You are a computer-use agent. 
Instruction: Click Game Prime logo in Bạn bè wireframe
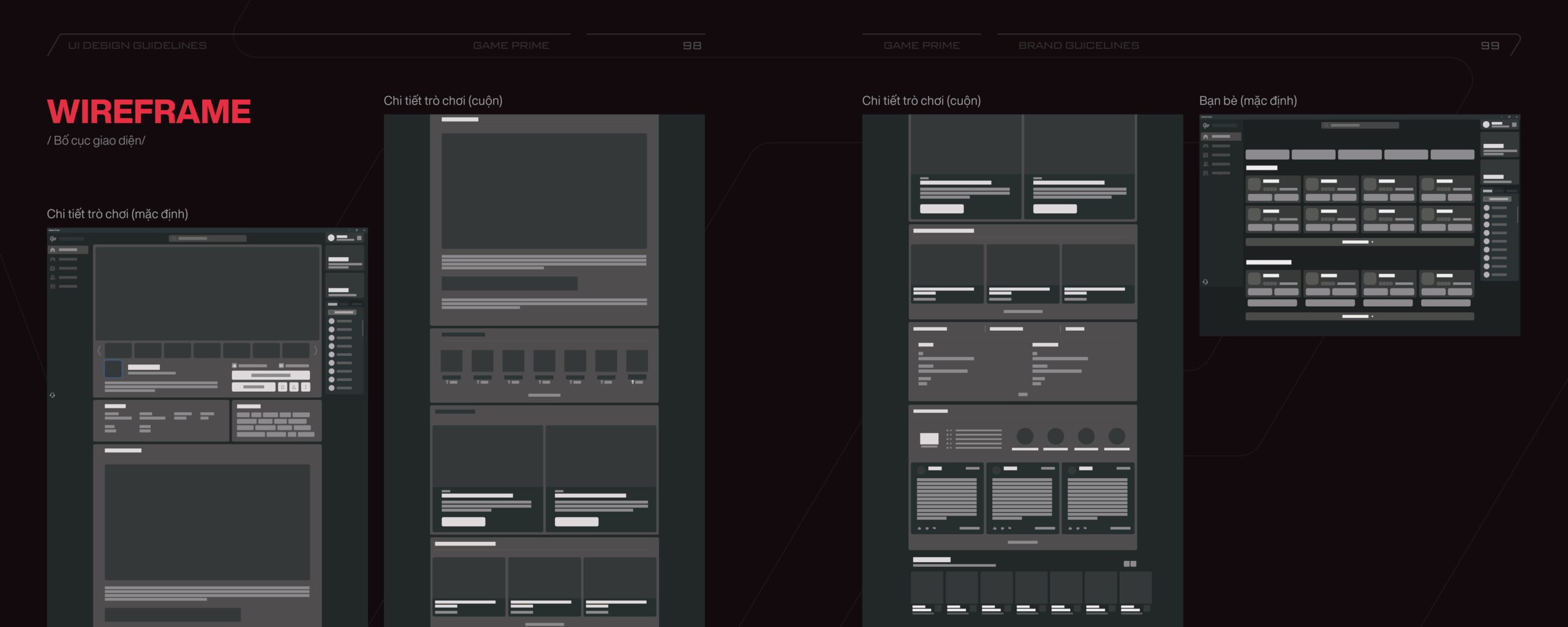pyautogui.click(x=1206, y=125)
